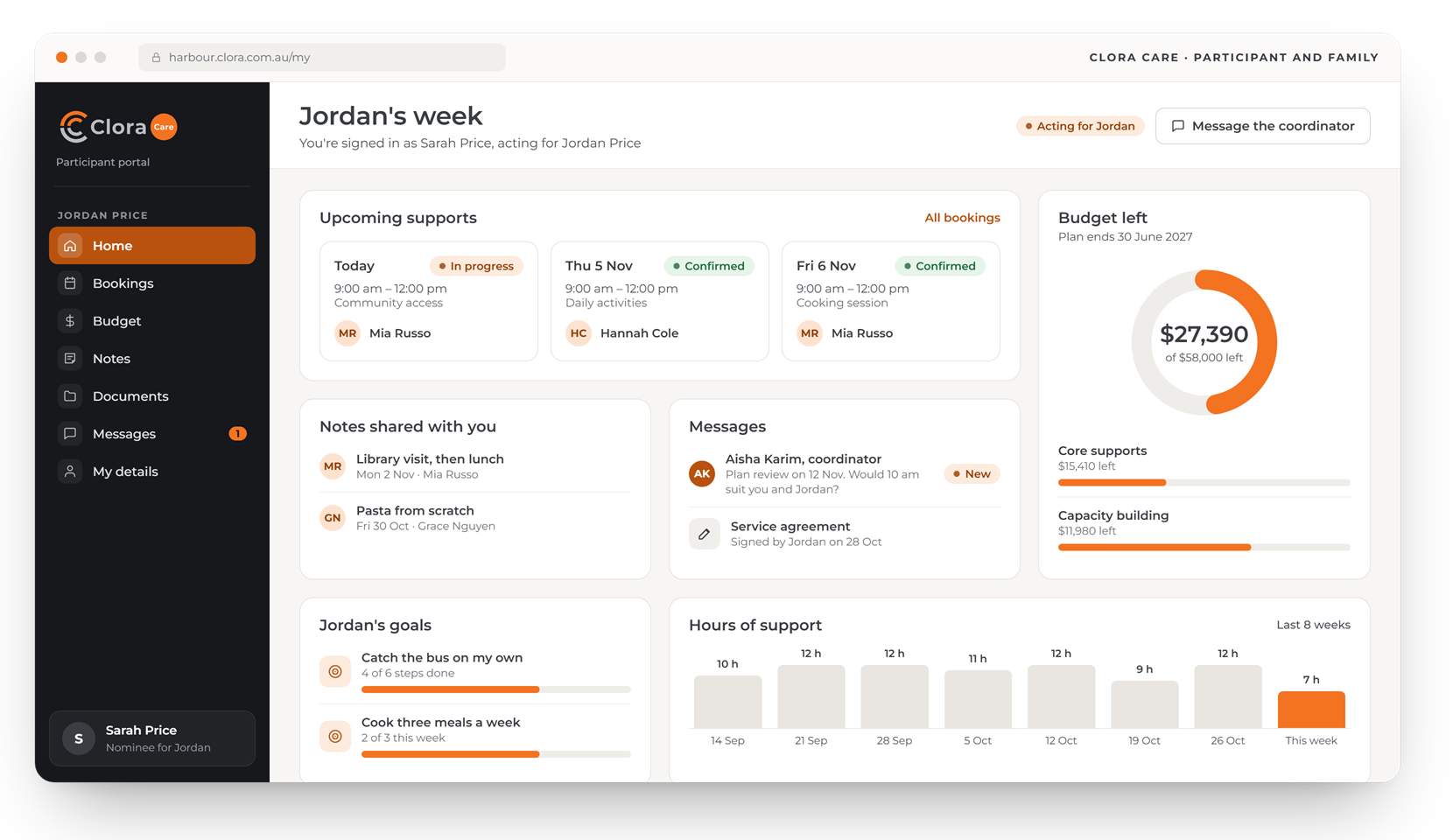The image size is (1453, 840).
Task: Open the Budget section
Action: pos(152,321)
